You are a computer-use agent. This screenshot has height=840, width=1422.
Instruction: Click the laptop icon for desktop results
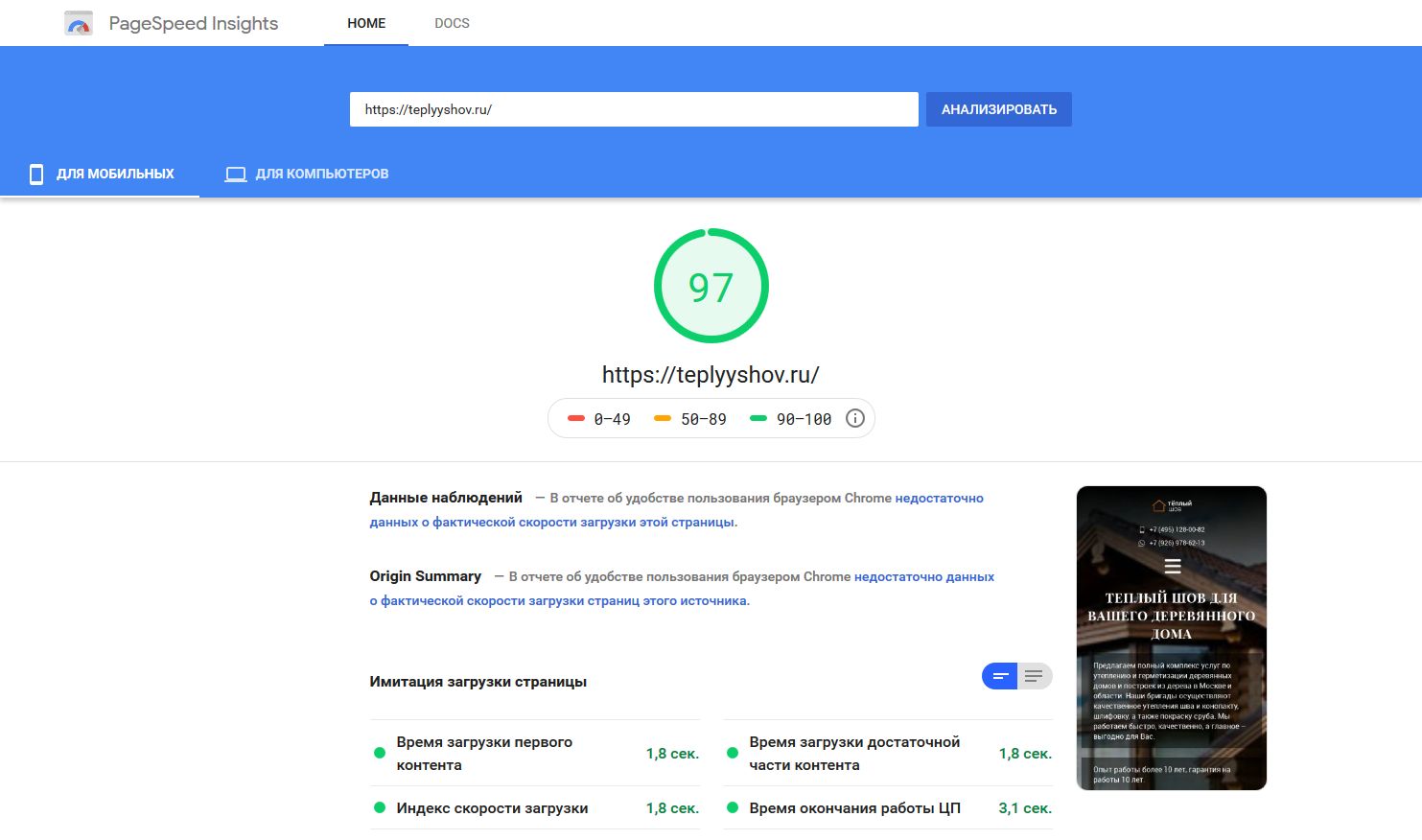coord(235,175)
